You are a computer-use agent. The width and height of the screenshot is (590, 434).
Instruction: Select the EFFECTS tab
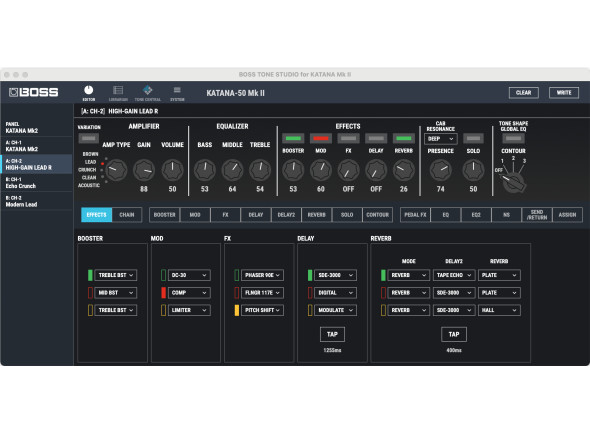tap(97, 215)
